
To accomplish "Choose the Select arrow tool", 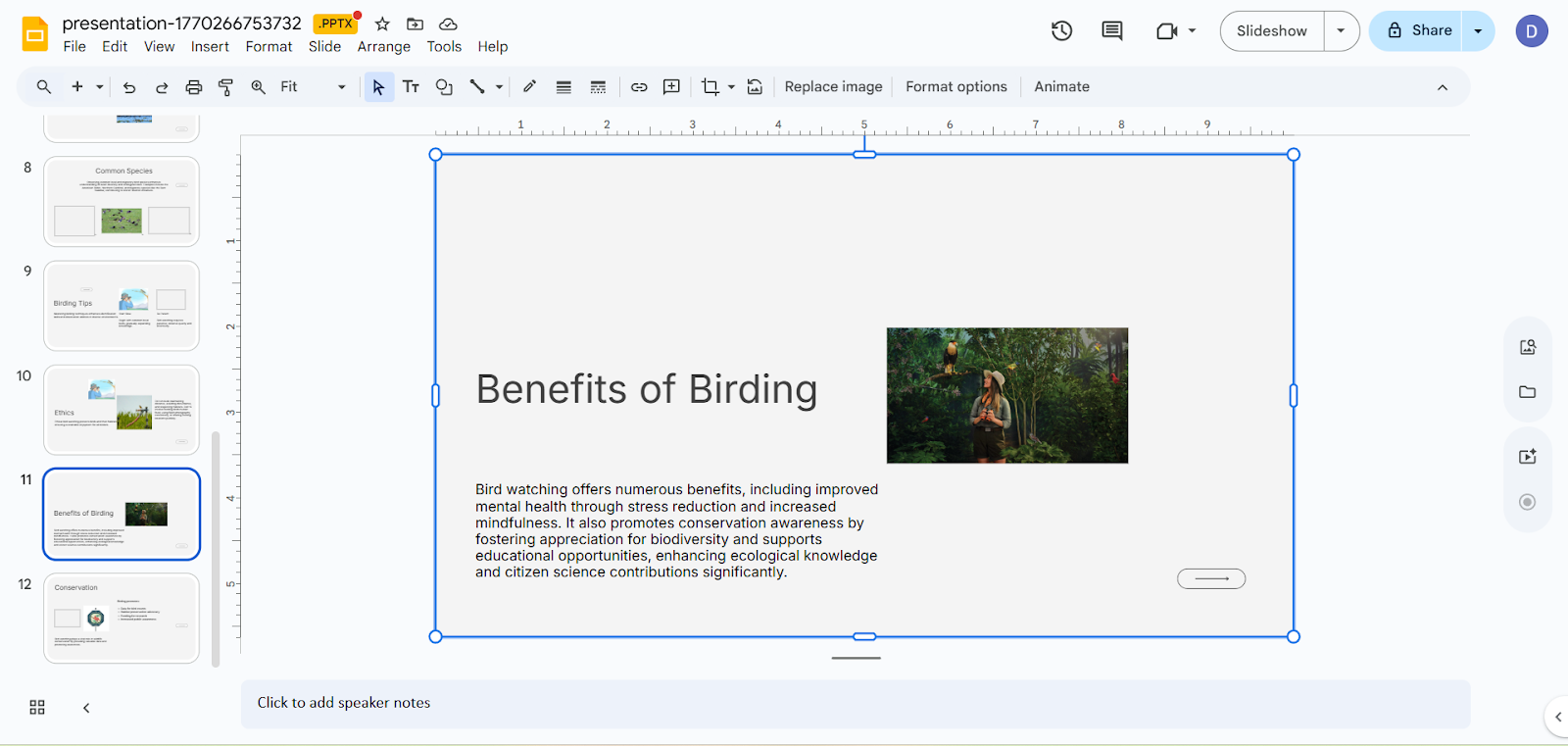I will (379, 87).
